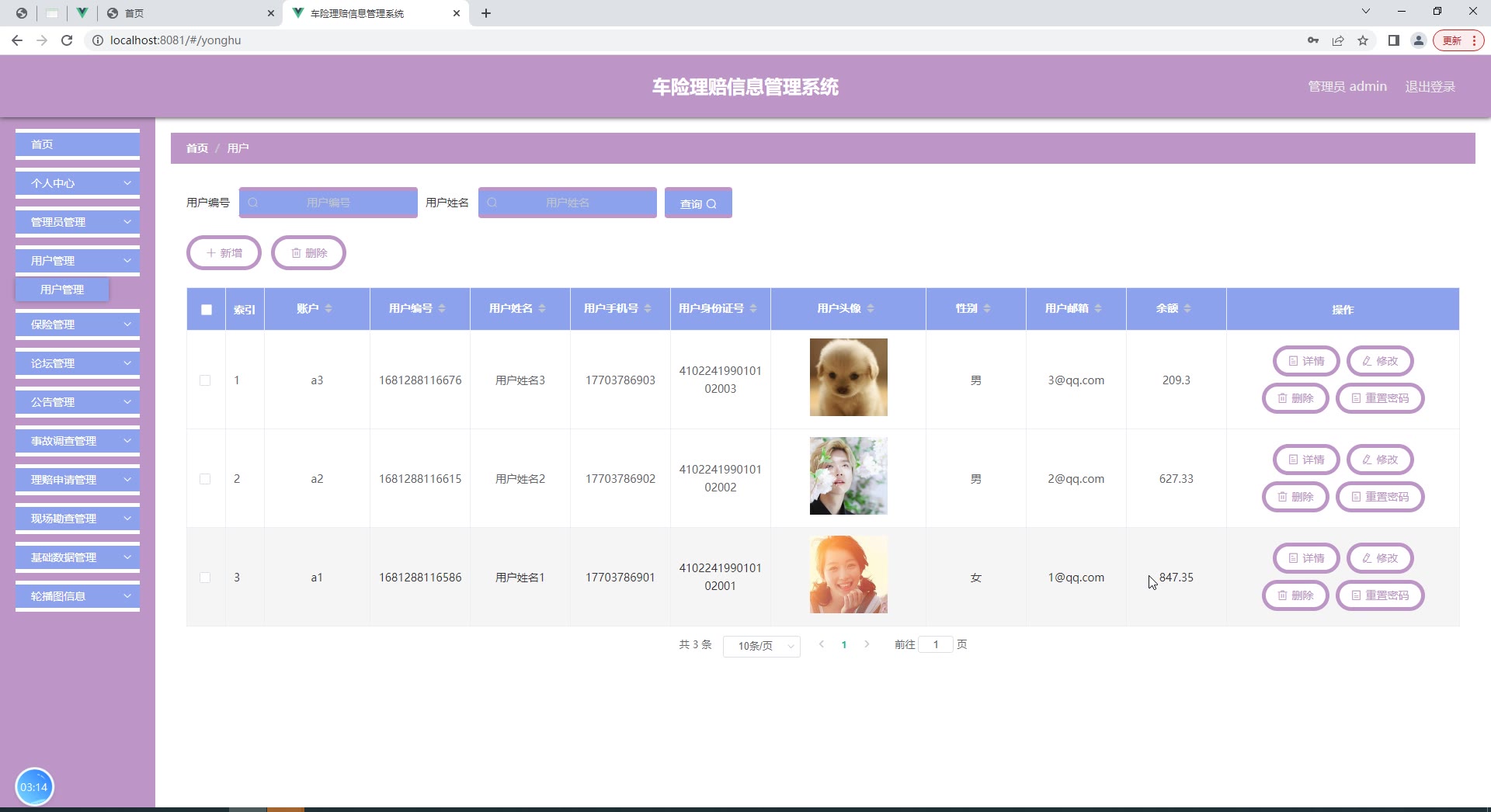Focus the 用户姓名 search input
The height and width of the screenshot is (812, 1491).
pyautogui.click(x=568, y=203)
